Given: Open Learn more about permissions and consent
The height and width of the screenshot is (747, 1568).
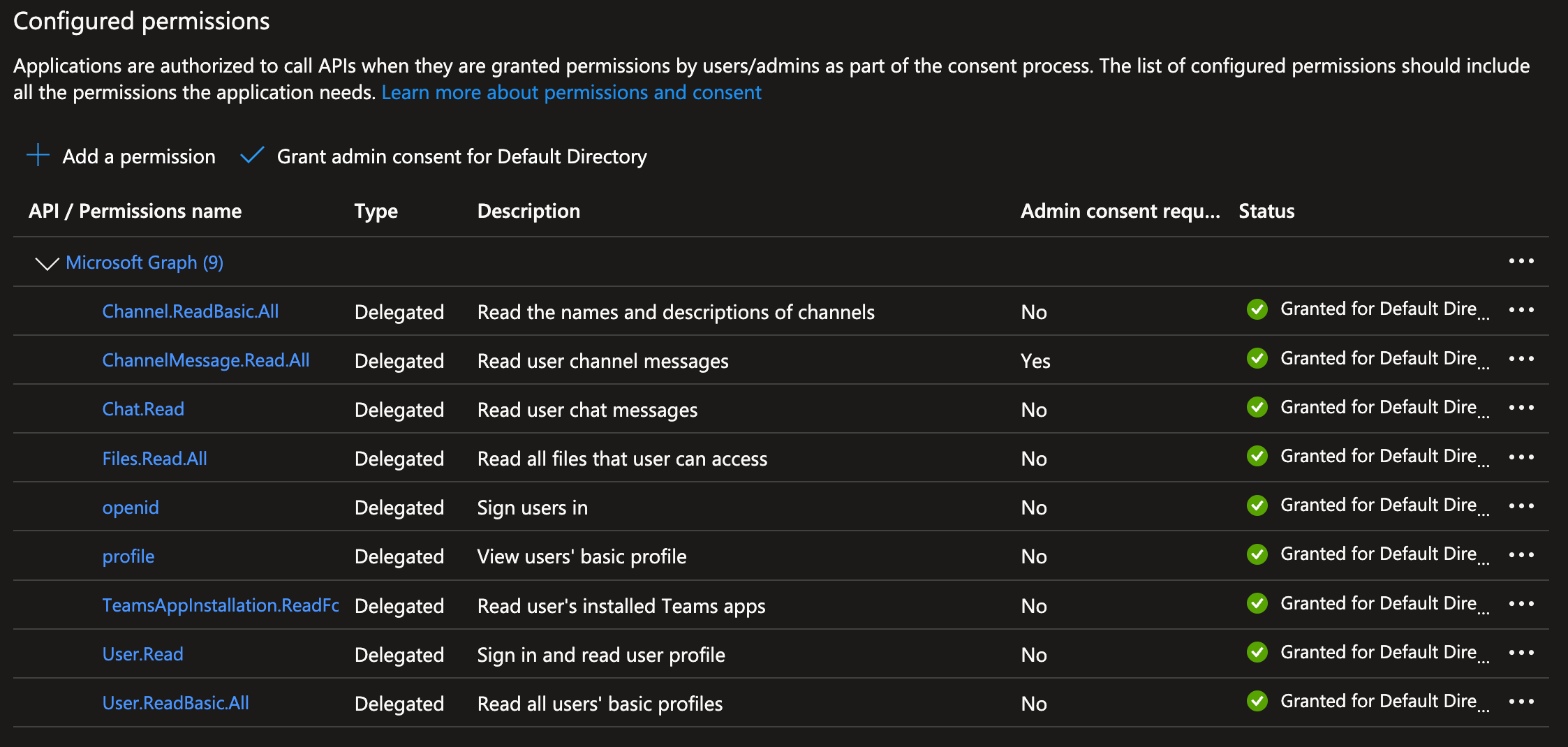Looking at the screenshot, I should coord(571,92).
